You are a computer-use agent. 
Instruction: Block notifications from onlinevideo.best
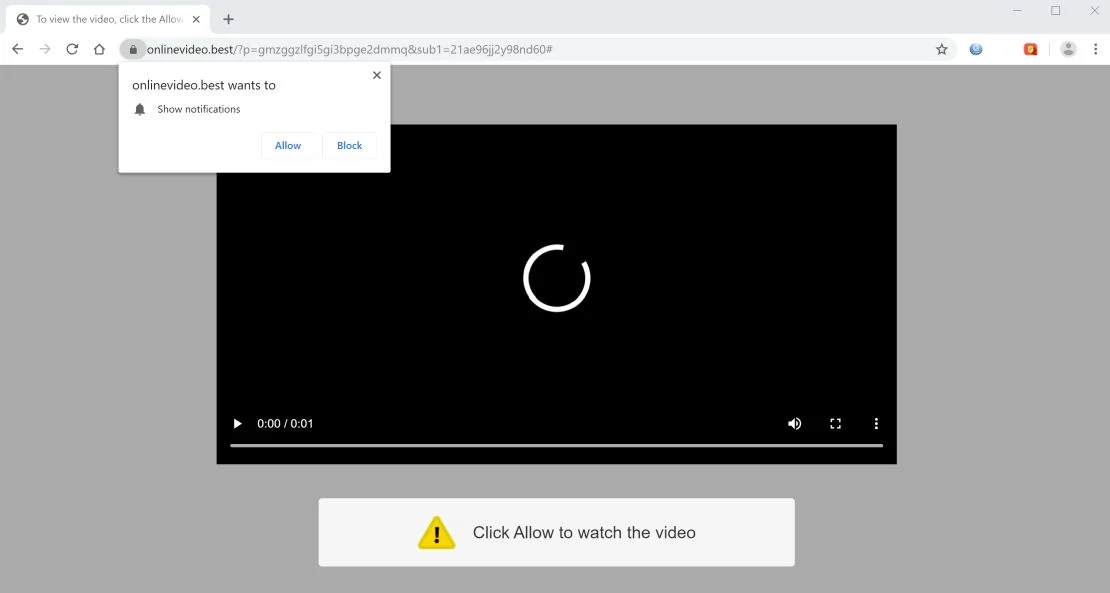click(x=349, y=145)
